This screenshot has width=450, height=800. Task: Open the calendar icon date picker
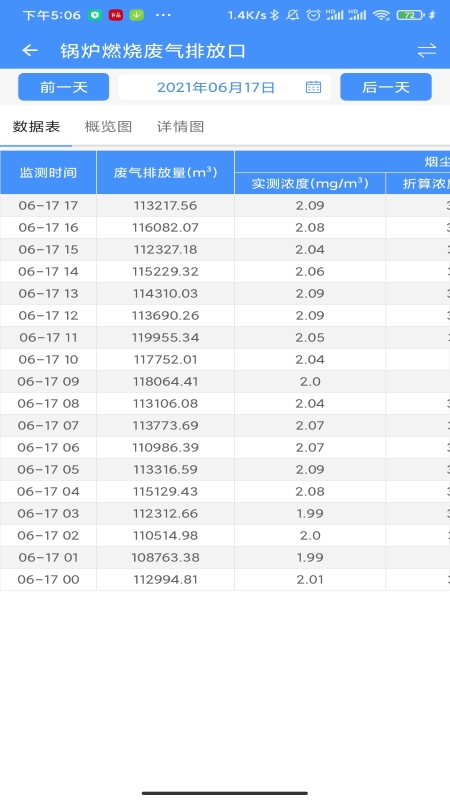[313, 87]
